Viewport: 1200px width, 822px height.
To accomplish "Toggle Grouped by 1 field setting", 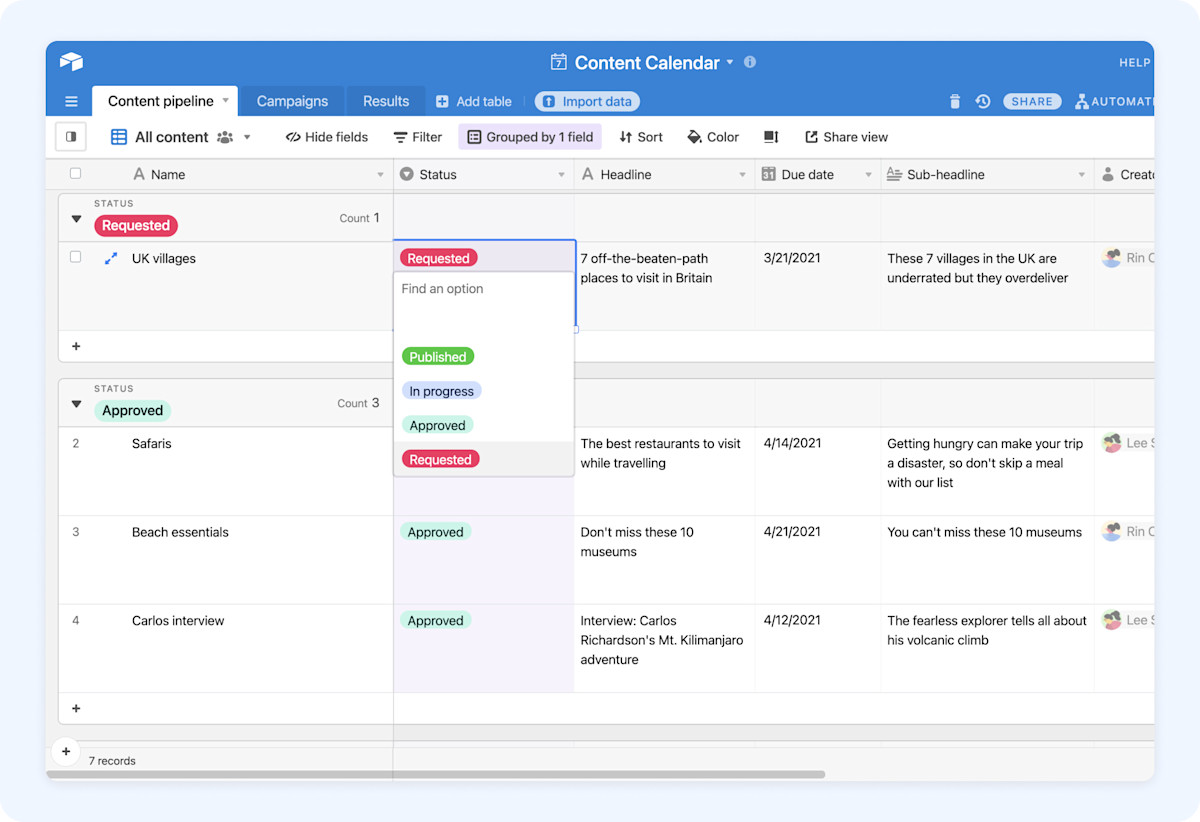I will (x=530, y=136).
